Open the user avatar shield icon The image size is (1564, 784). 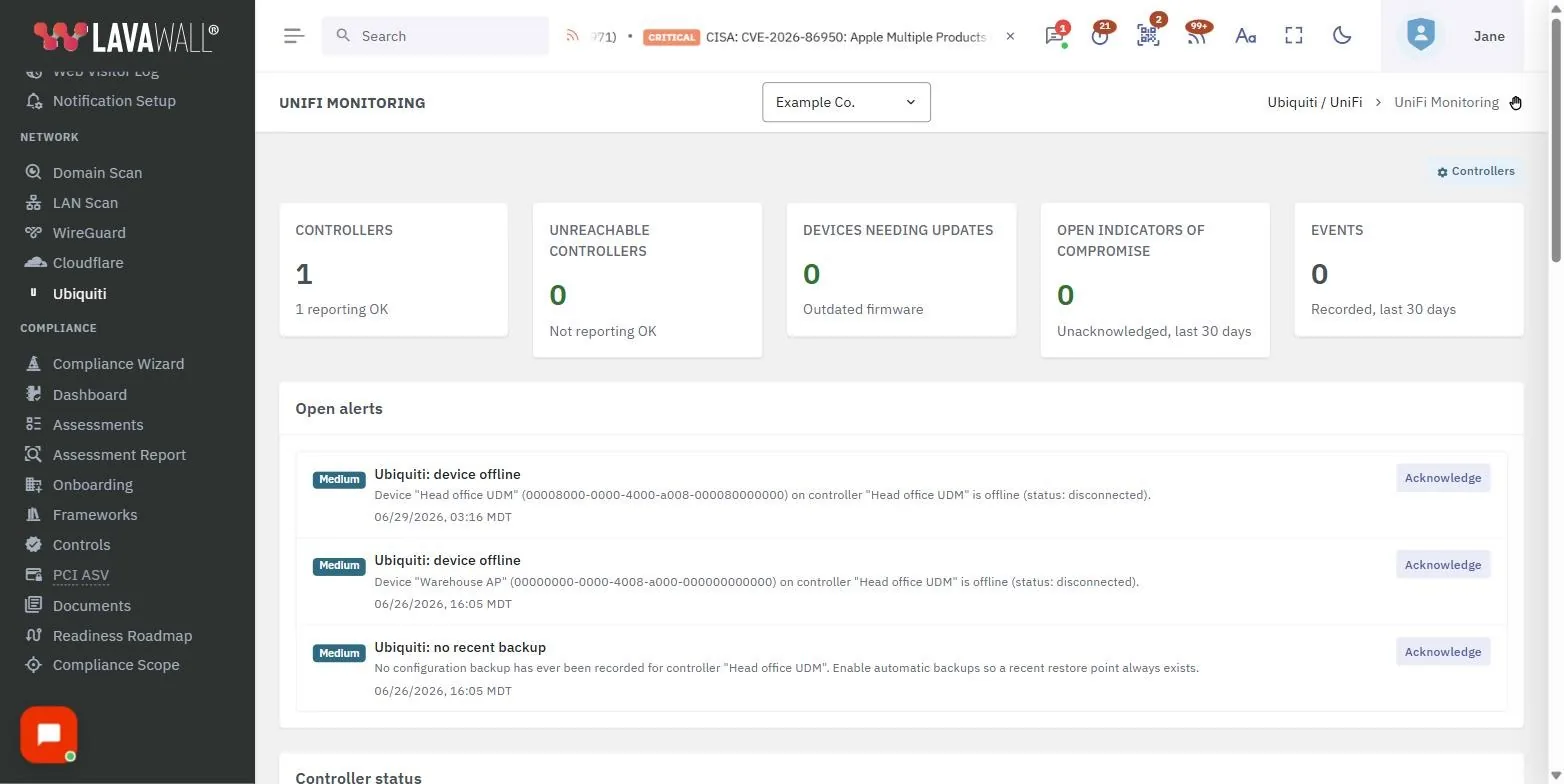pyautogui.click(x=1420, y=36)
